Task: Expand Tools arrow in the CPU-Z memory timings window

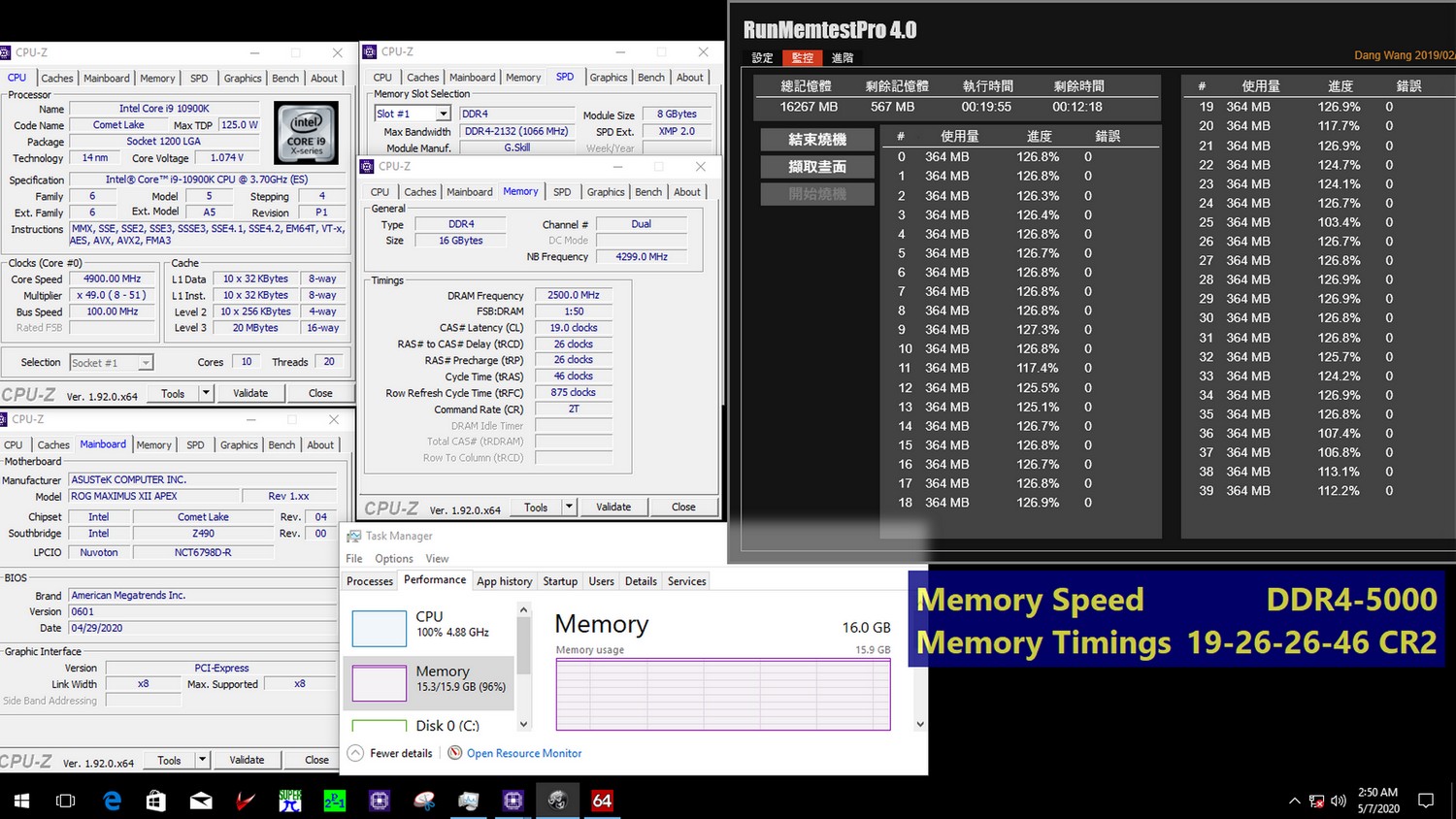Action: [569, 507]
